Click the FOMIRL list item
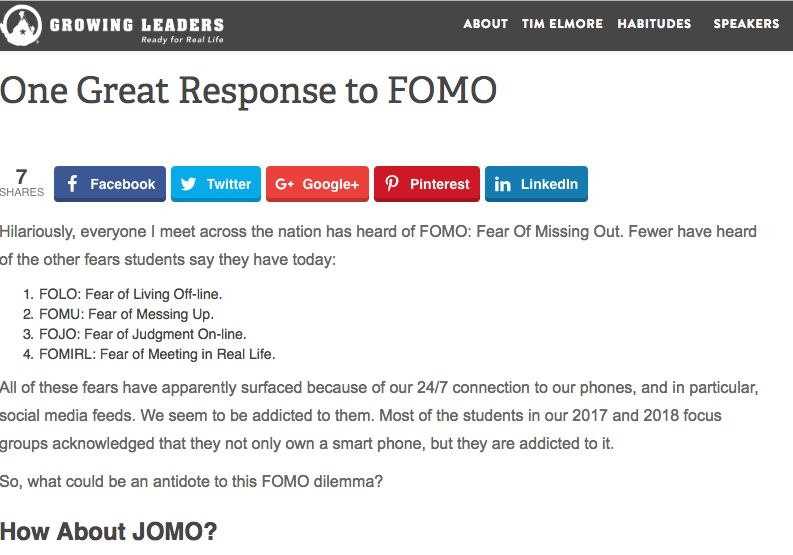The image size is (793, 555). (156, 354)
